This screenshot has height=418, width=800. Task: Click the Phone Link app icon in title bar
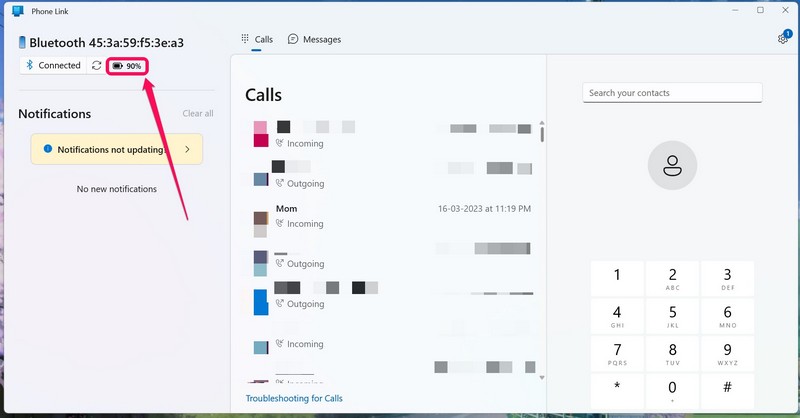coord(18,11)
